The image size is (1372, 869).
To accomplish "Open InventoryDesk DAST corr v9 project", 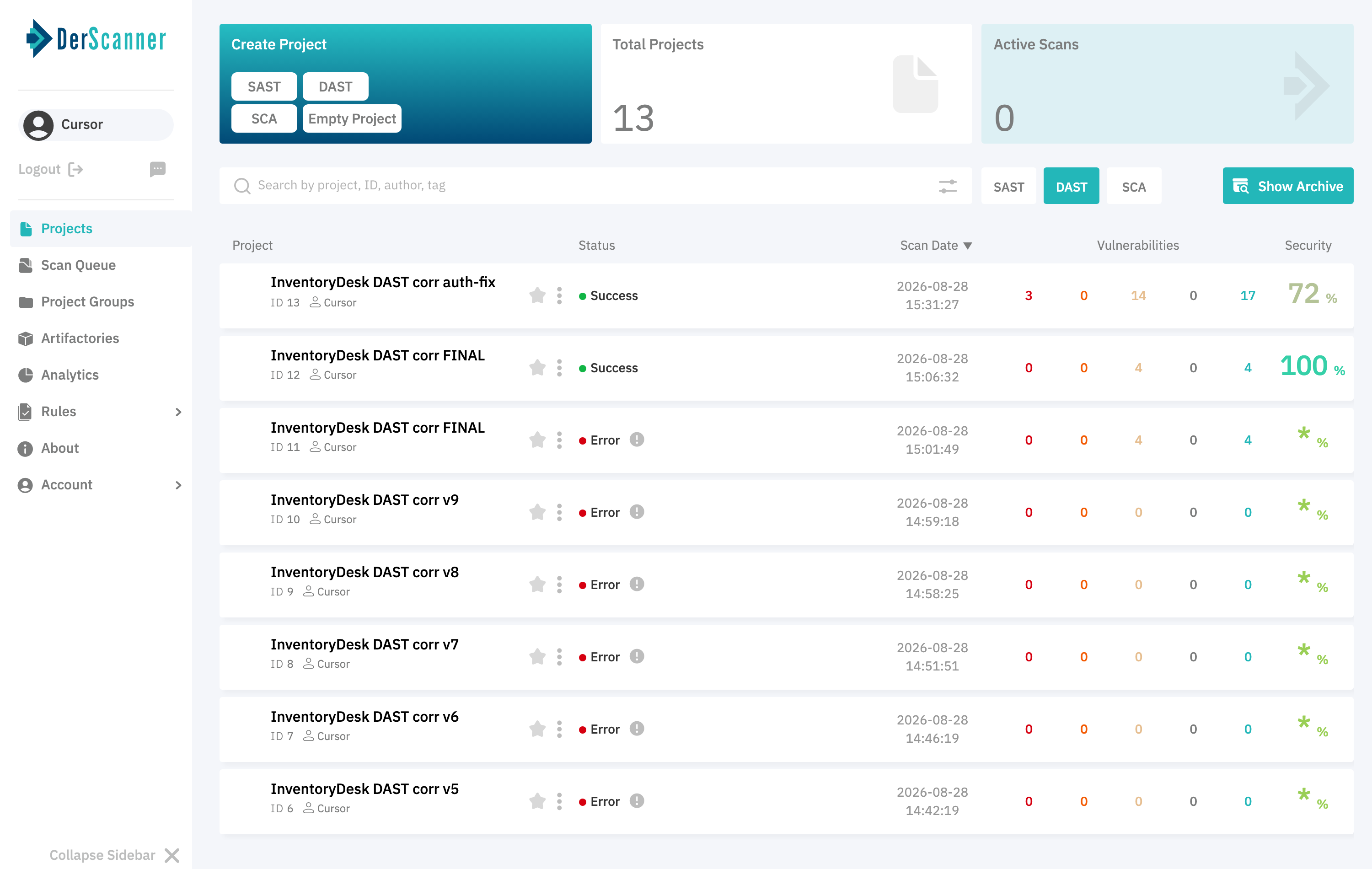I will pyautogui.click(x=364, y=500).
